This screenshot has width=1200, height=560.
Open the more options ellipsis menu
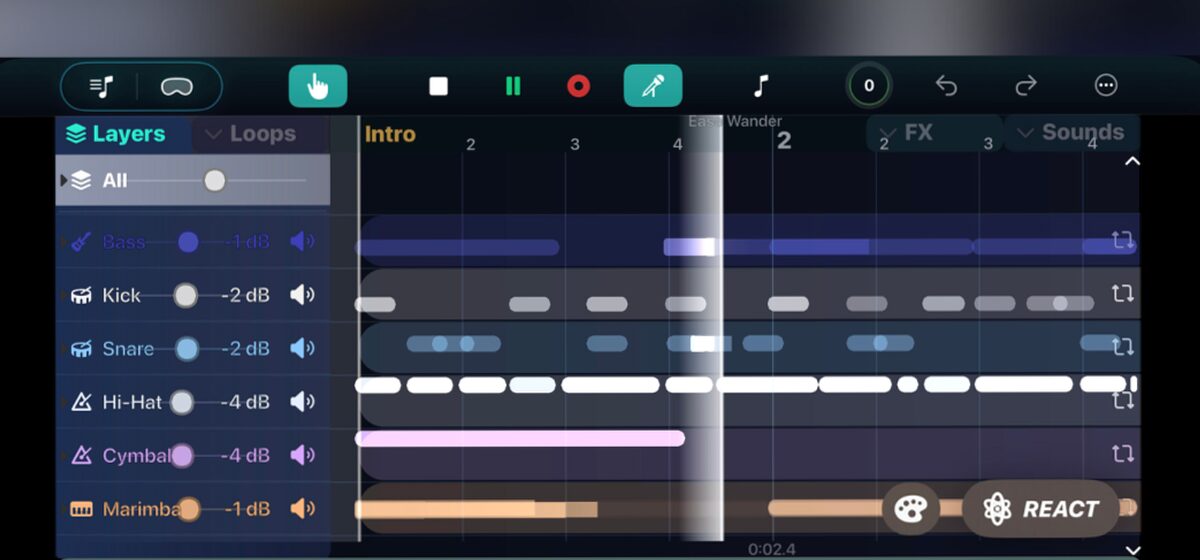pyautogui.click(x=1106, y=86)
